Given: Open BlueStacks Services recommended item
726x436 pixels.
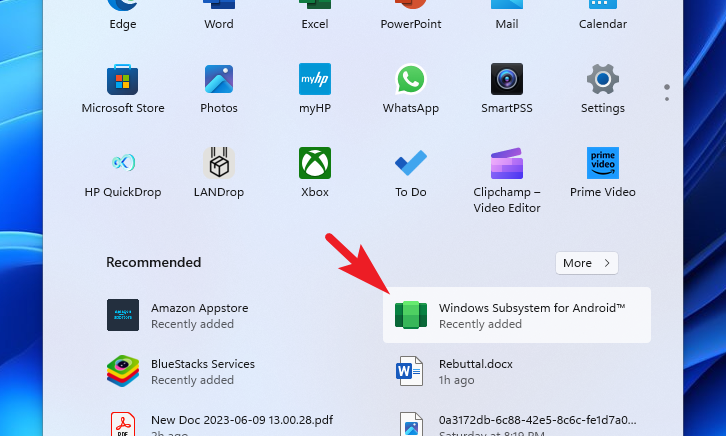Looking at the screenshot, I should [230, 371].
